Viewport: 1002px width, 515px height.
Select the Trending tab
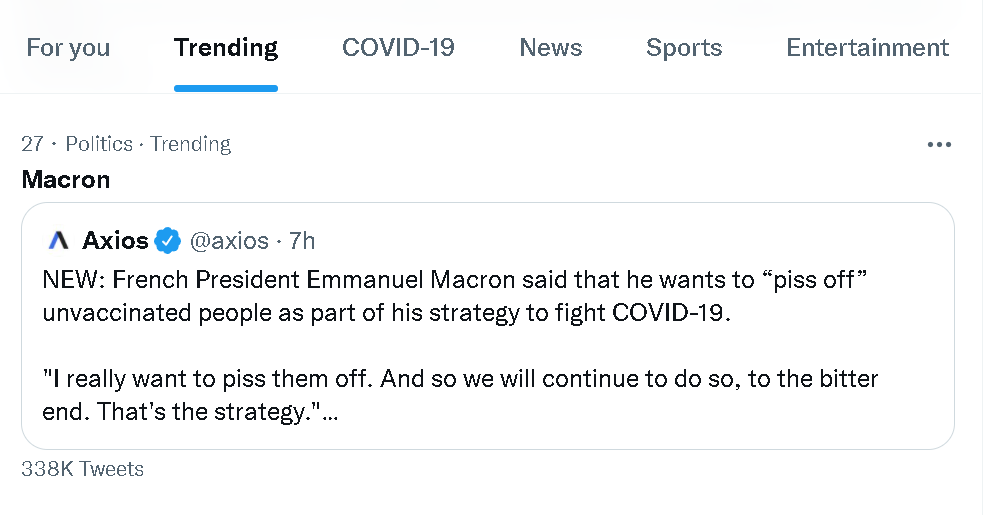click(x=226, y=48)
